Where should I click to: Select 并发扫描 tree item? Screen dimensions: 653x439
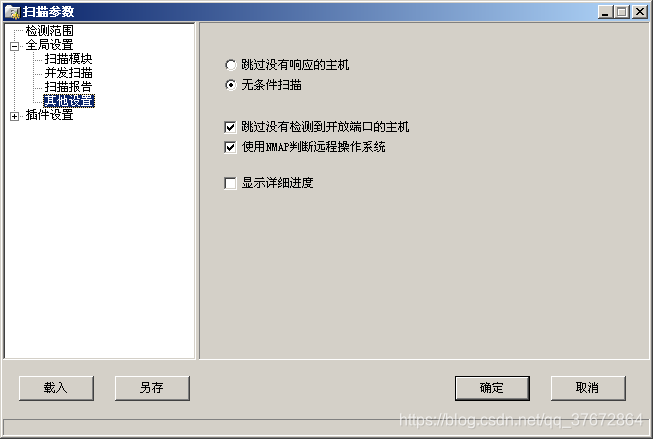(68, 73)
